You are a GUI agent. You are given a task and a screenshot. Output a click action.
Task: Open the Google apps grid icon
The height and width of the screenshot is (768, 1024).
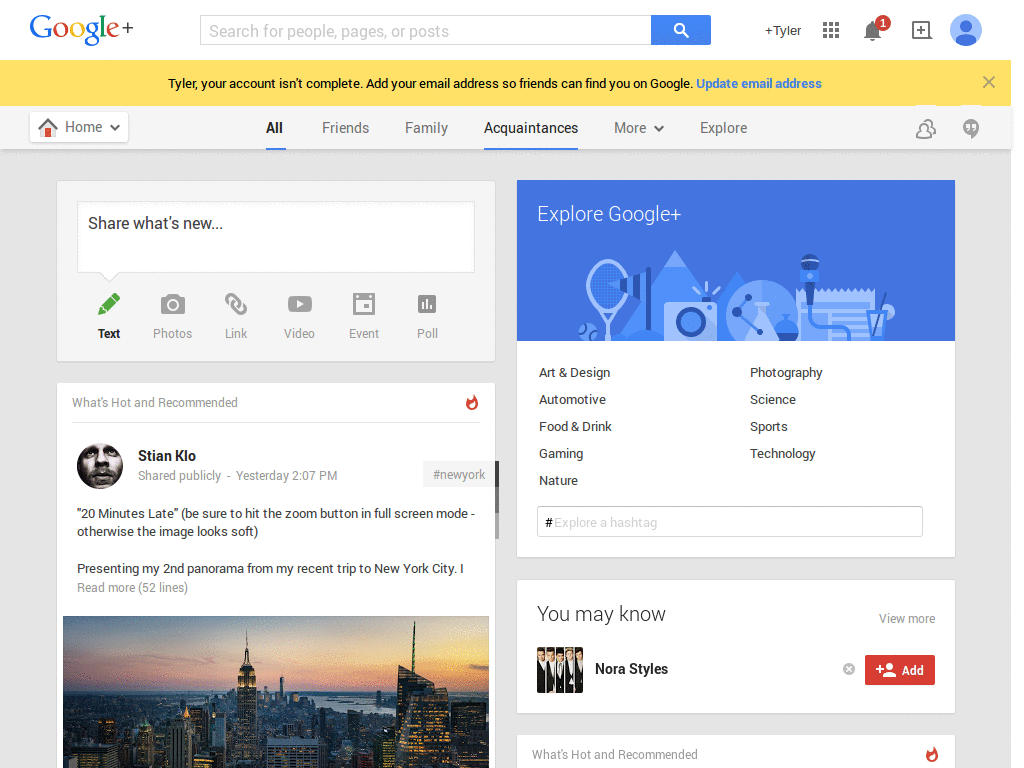point(830,30)
